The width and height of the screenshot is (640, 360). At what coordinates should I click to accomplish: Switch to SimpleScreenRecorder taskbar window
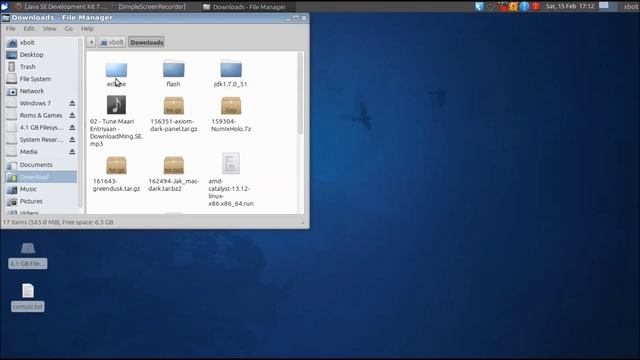tap(152, 7)
